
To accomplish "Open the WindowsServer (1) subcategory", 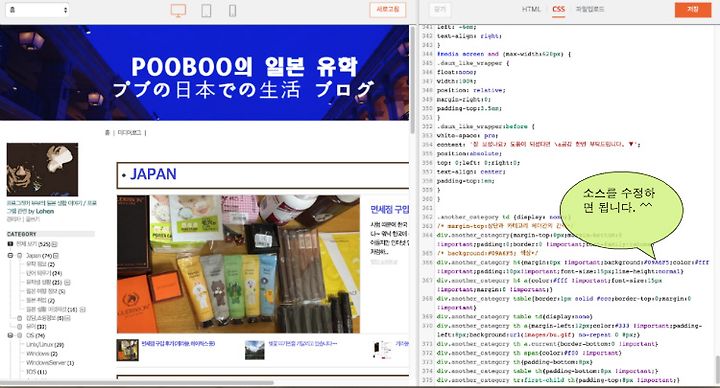I will coord(50,363).
